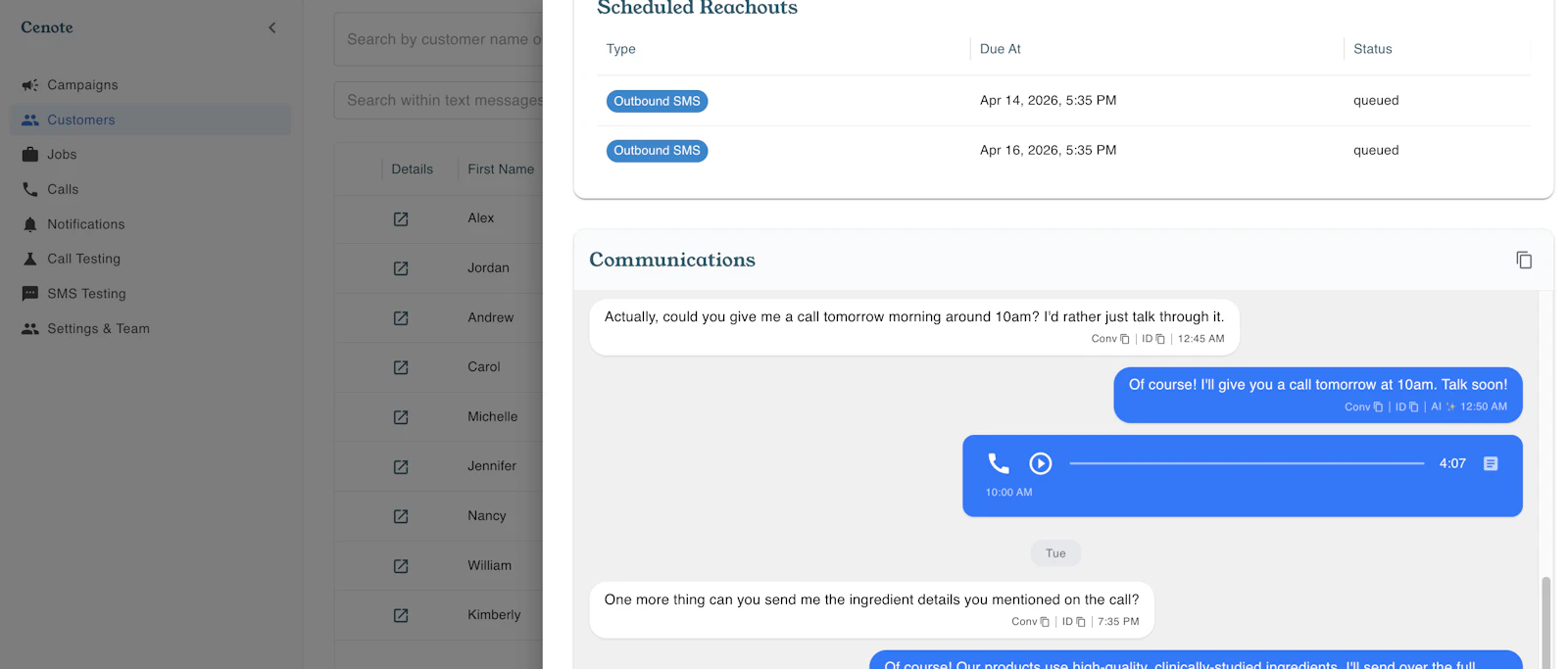The width and height of the screenshot is (1568, 669).
Task: Open details for customer Jennifer
Action: pyautogui.click(x=401, y=467)
